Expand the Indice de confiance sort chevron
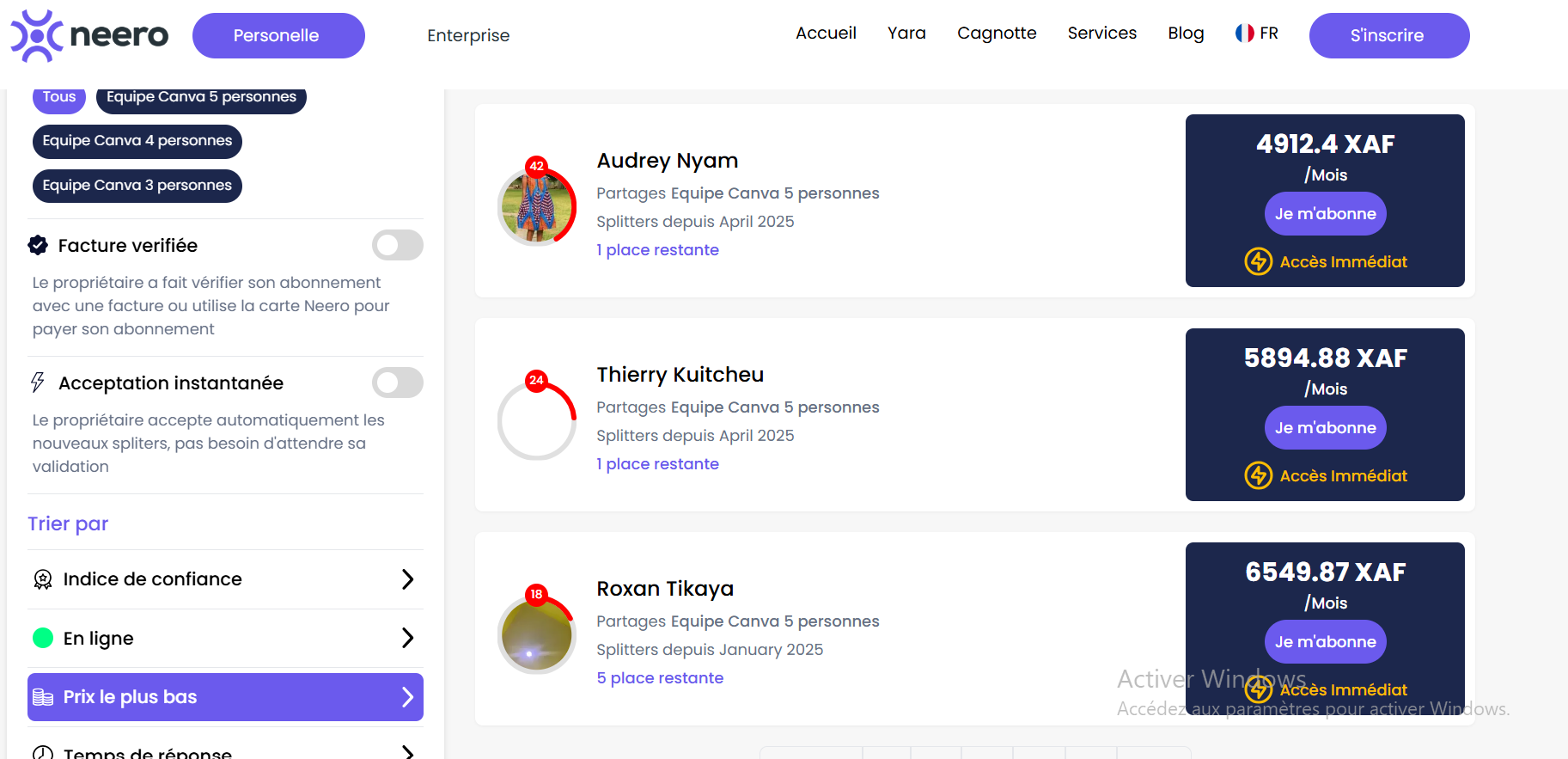 point(408,579)
